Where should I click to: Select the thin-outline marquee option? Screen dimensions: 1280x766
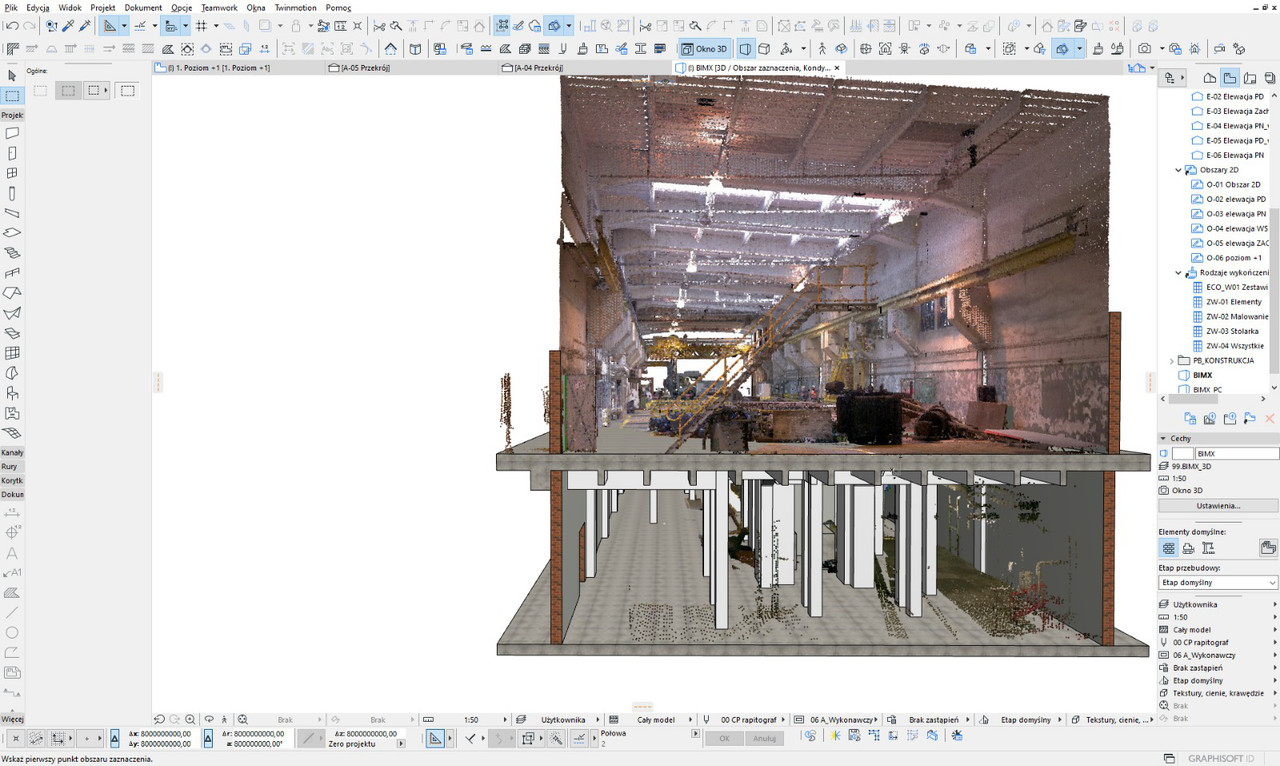pyautogui.click(x=40, y=91)
